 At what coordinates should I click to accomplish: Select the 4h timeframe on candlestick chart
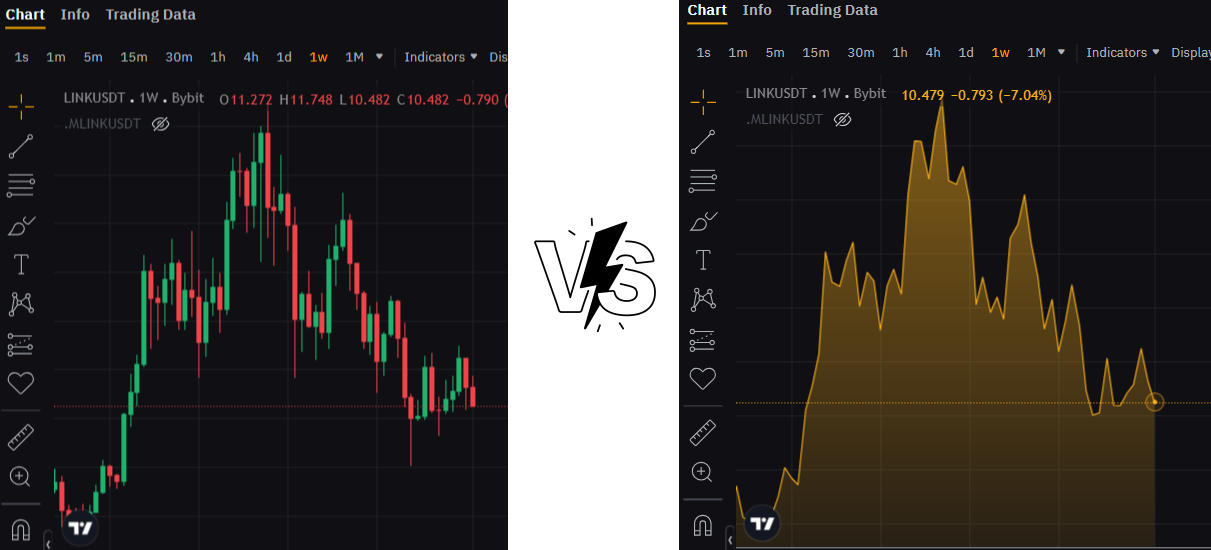(251, 57)
